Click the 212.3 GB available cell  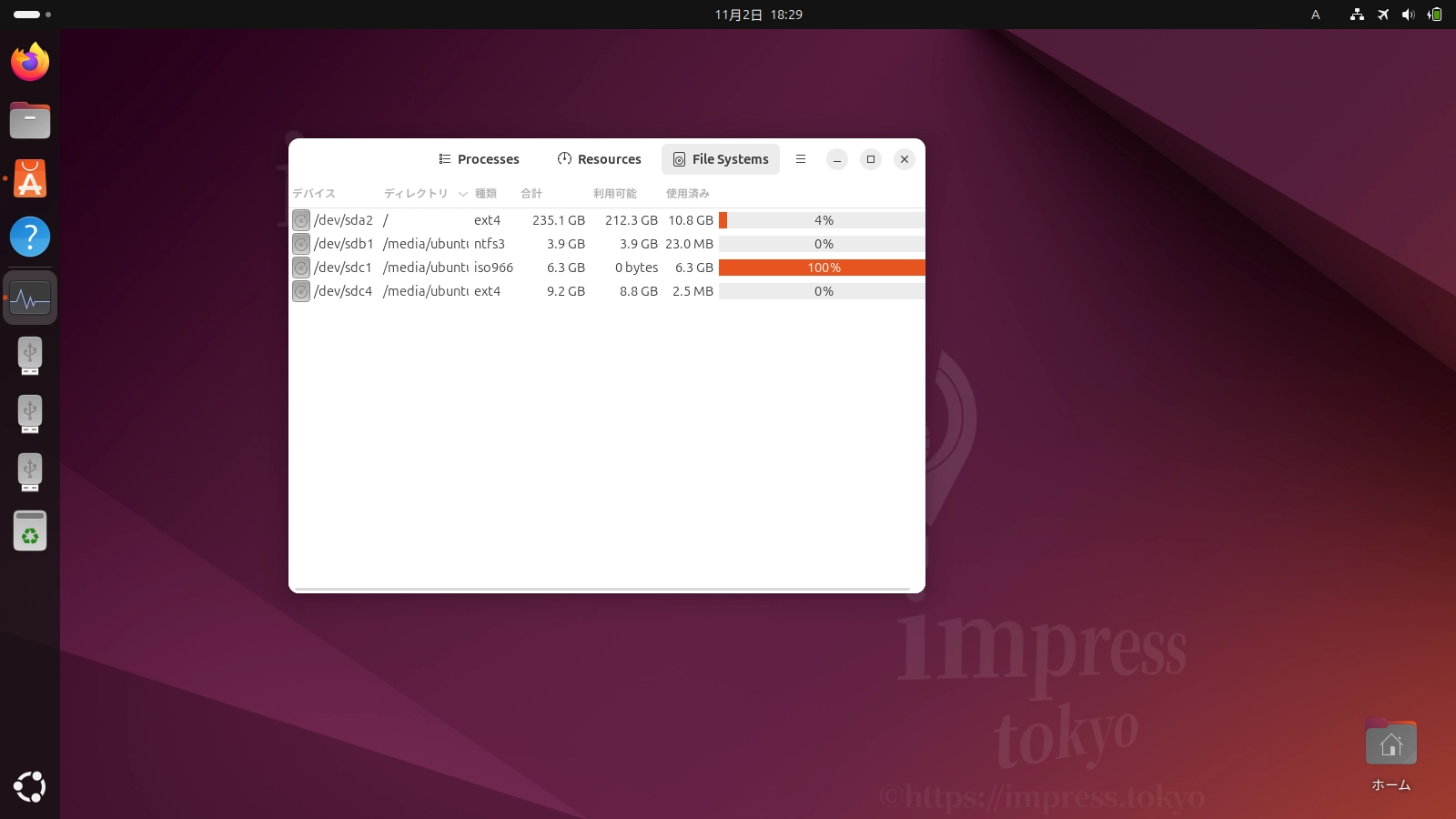(x=632, y=220)
